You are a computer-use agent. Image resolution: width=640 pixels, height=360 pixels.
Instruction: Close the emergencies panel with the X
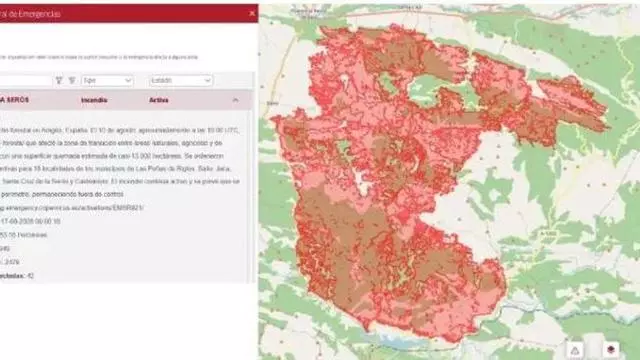point(252,13)
